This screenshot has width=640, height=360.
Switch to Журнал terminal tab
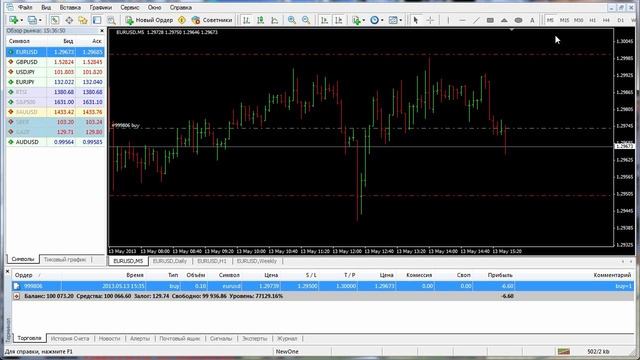[x=287, y=339]
